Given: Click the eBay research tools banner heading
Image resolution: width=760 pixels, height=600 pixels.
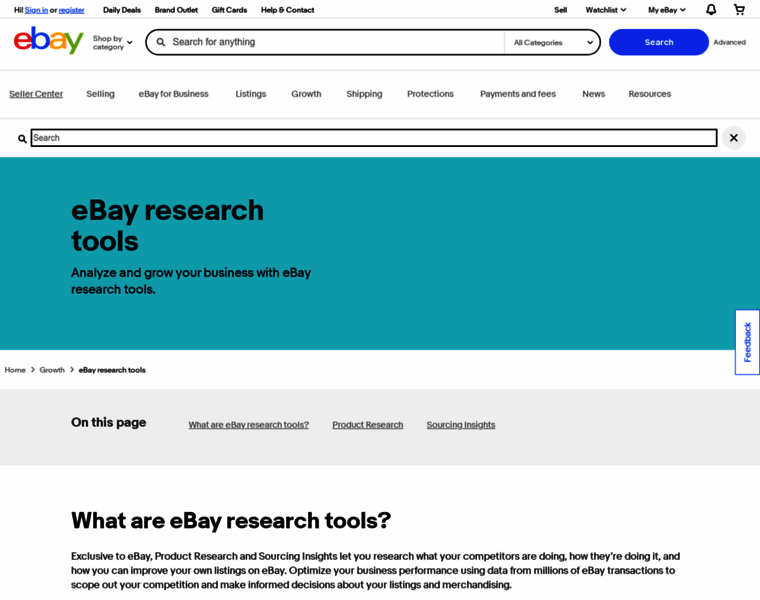Looking at the screenshot, I should 167,225.
